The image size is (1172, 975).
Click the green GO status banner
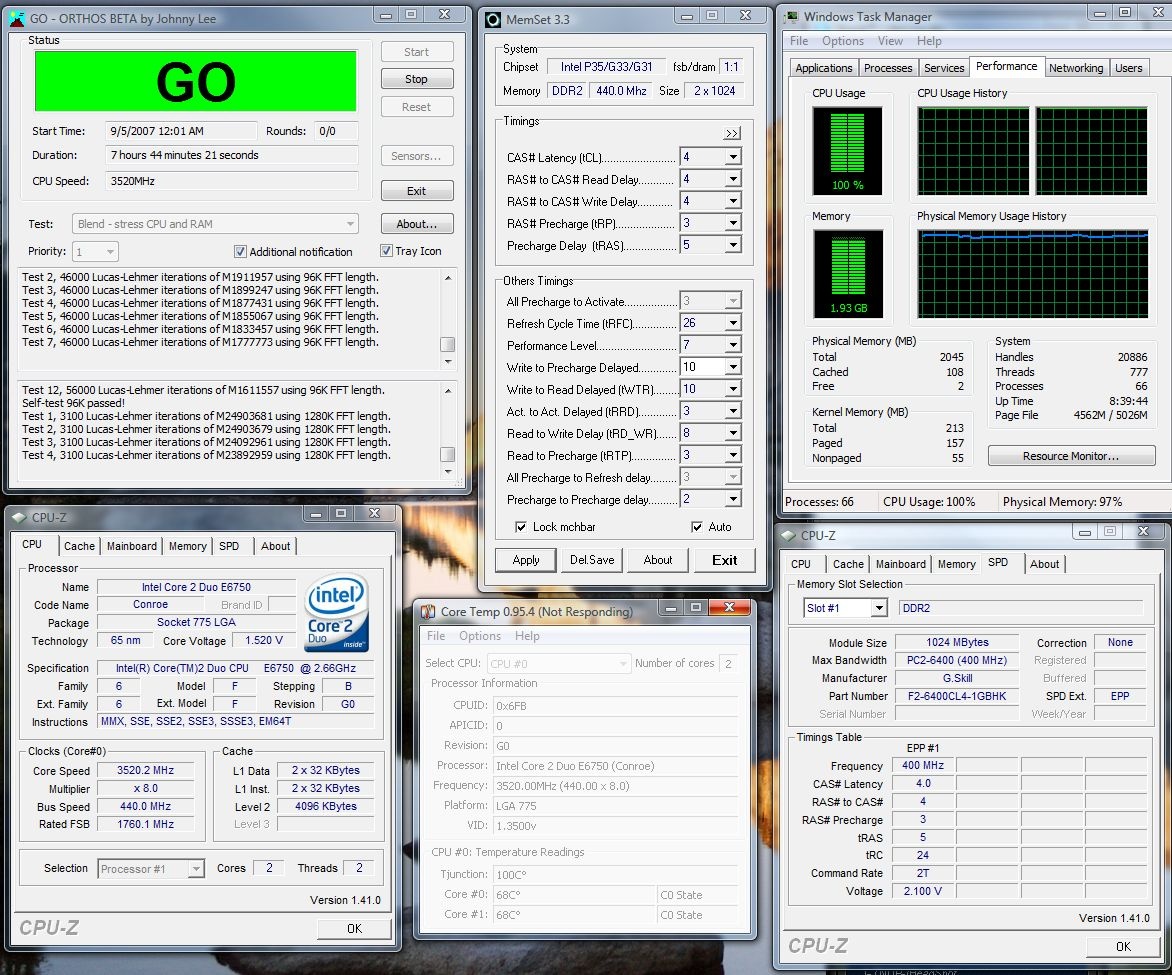click(x=196, y=81)
